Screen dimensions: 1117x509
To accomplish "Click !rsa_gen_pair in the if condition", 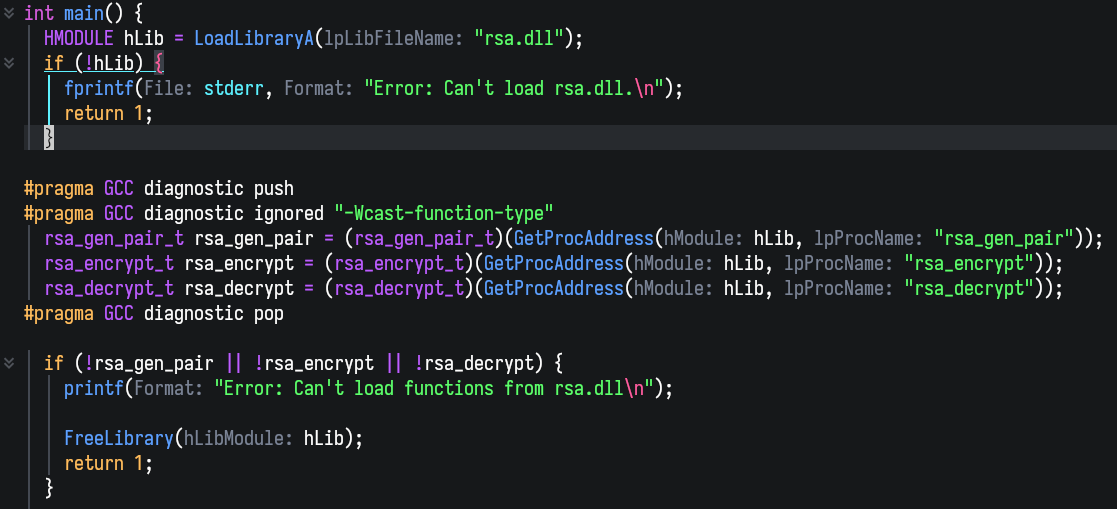I will click(148, 363).
